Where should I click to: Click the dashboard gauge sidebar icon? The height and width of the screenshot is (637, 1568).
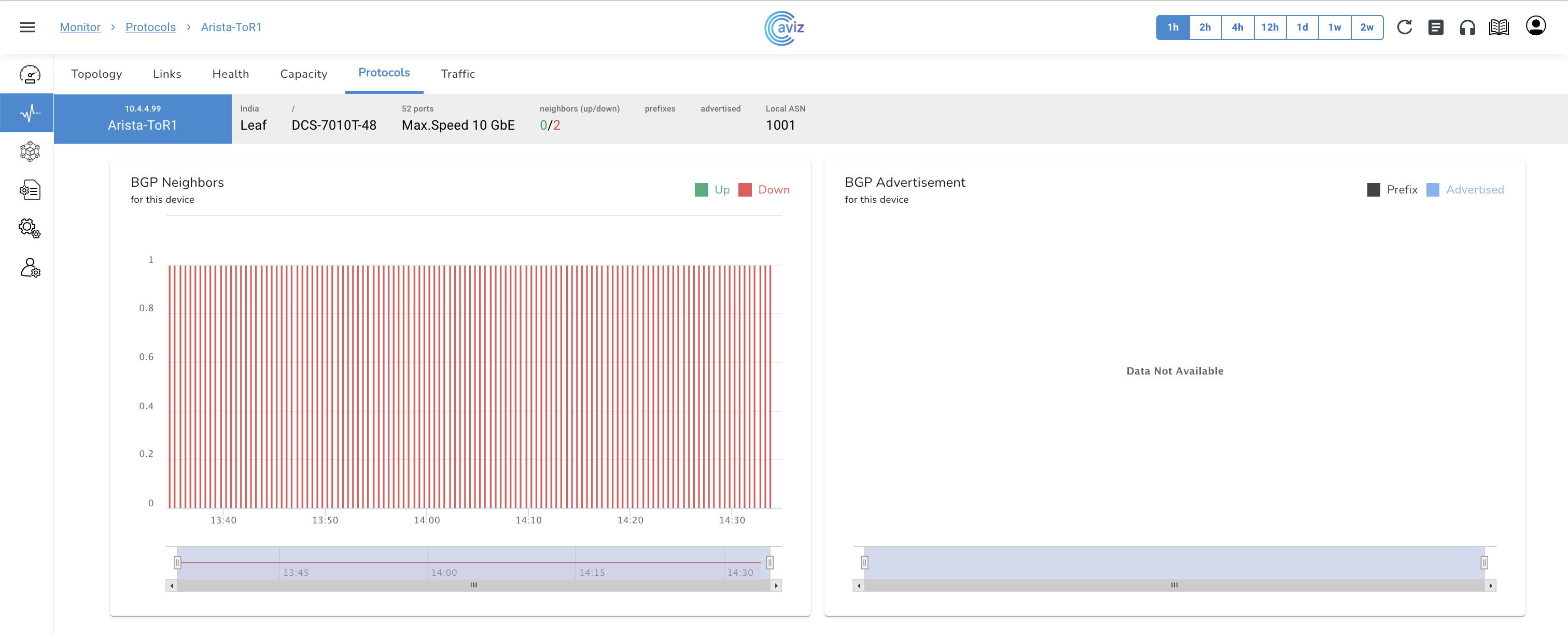[30, 74]
